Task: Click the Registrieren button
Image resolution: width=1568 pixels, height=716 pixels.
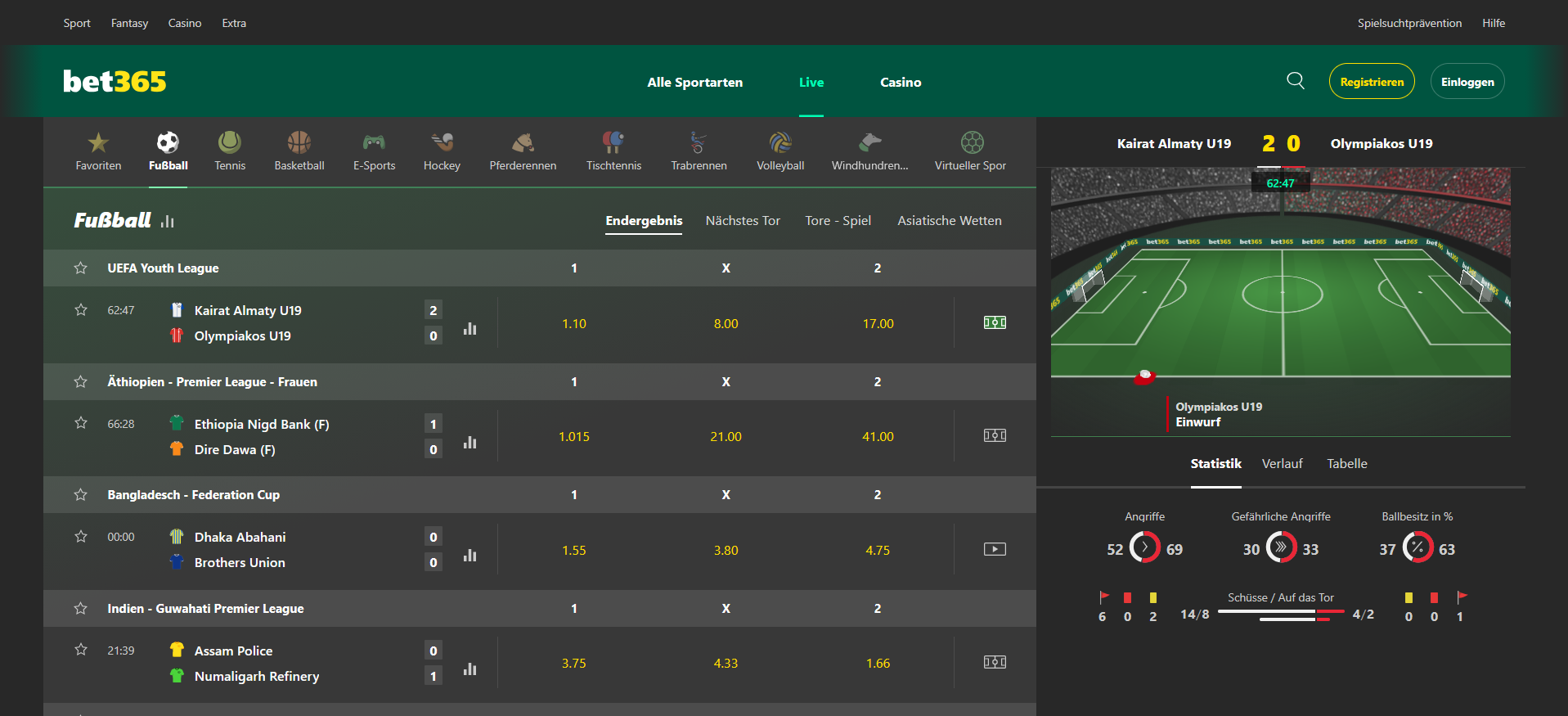Action: pos(1372,81)
